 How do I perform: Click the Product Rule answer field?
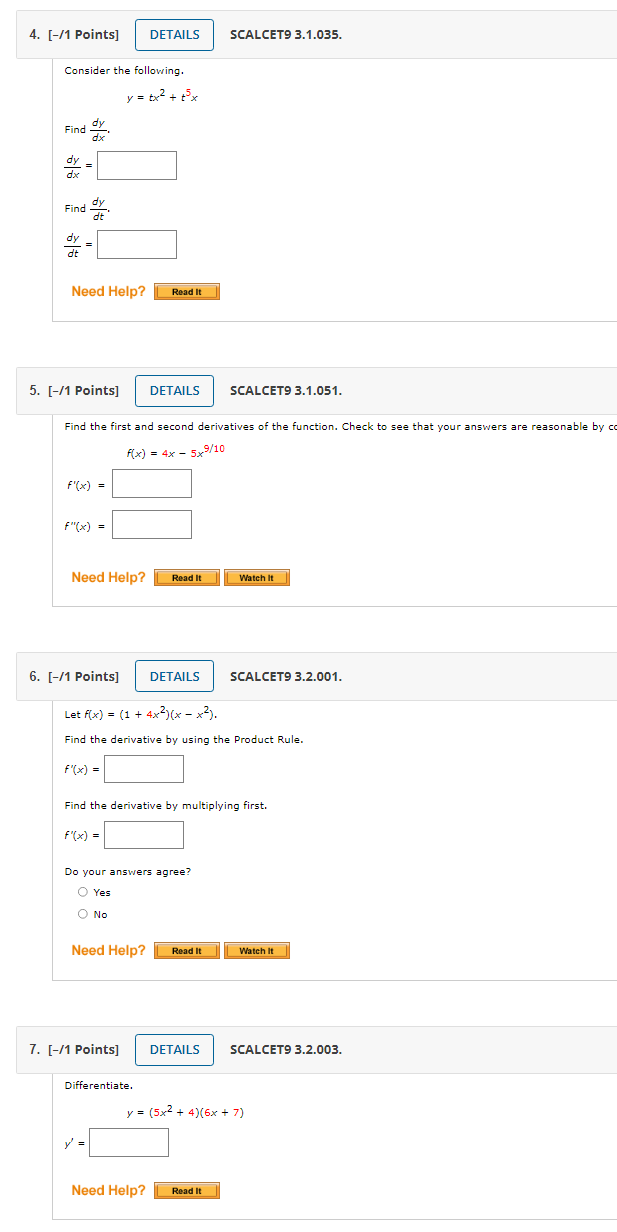(x=143, y=768)
